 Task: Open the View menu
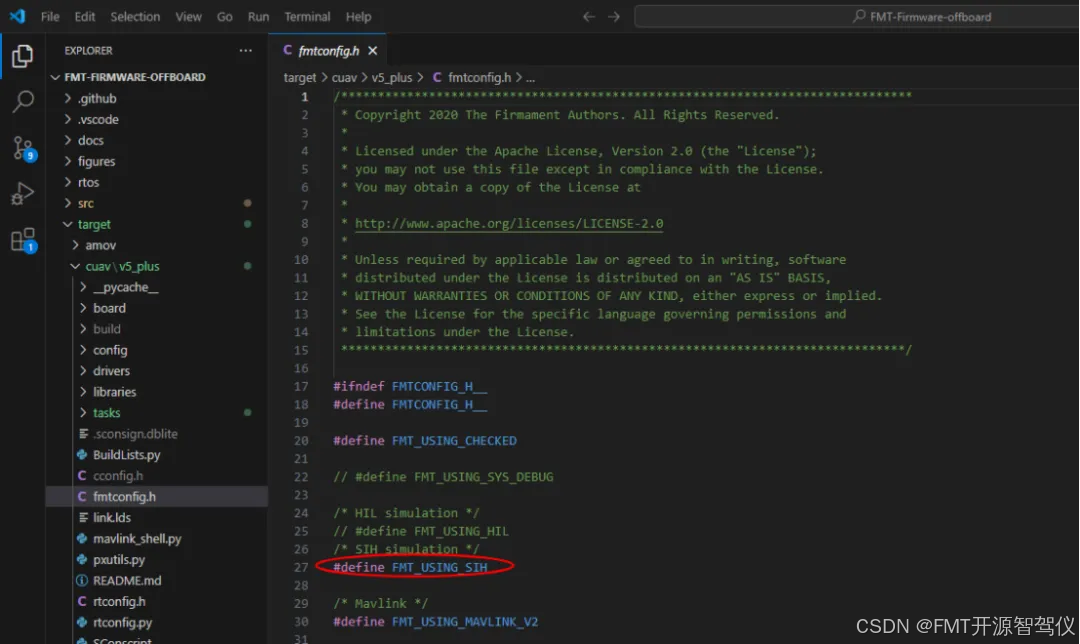[188, 17]
